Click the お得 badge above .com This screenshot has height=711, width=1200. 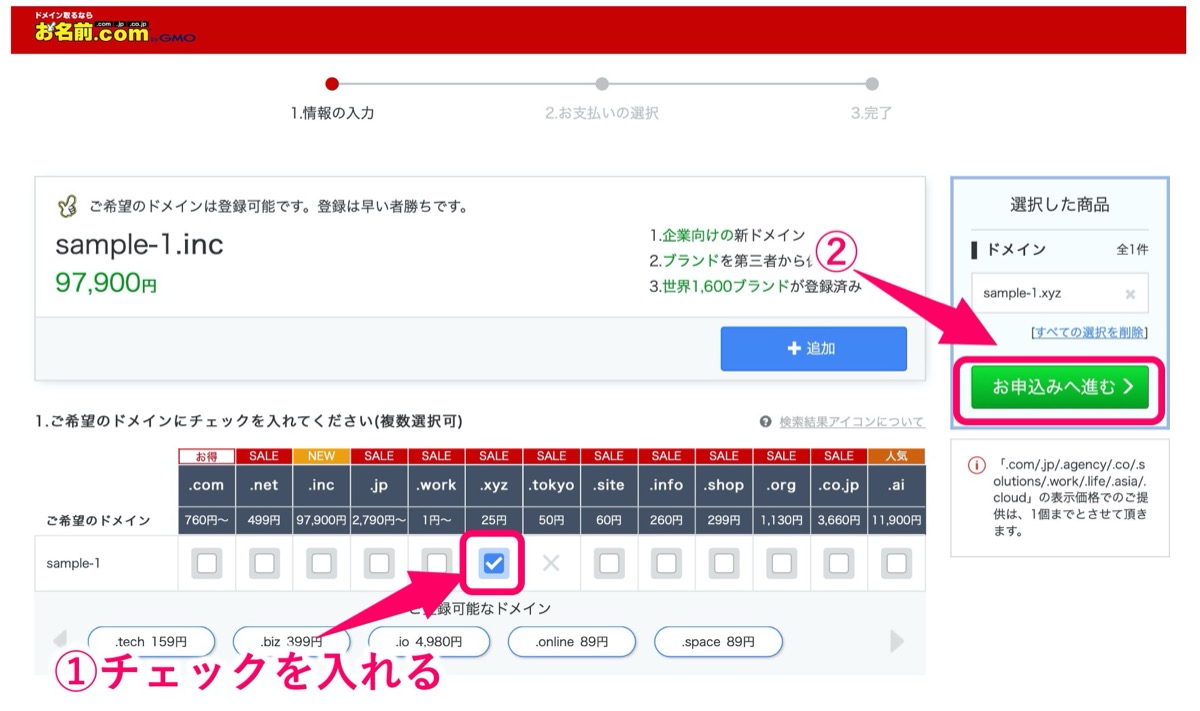pyautogui.click(x=207, y=456)
